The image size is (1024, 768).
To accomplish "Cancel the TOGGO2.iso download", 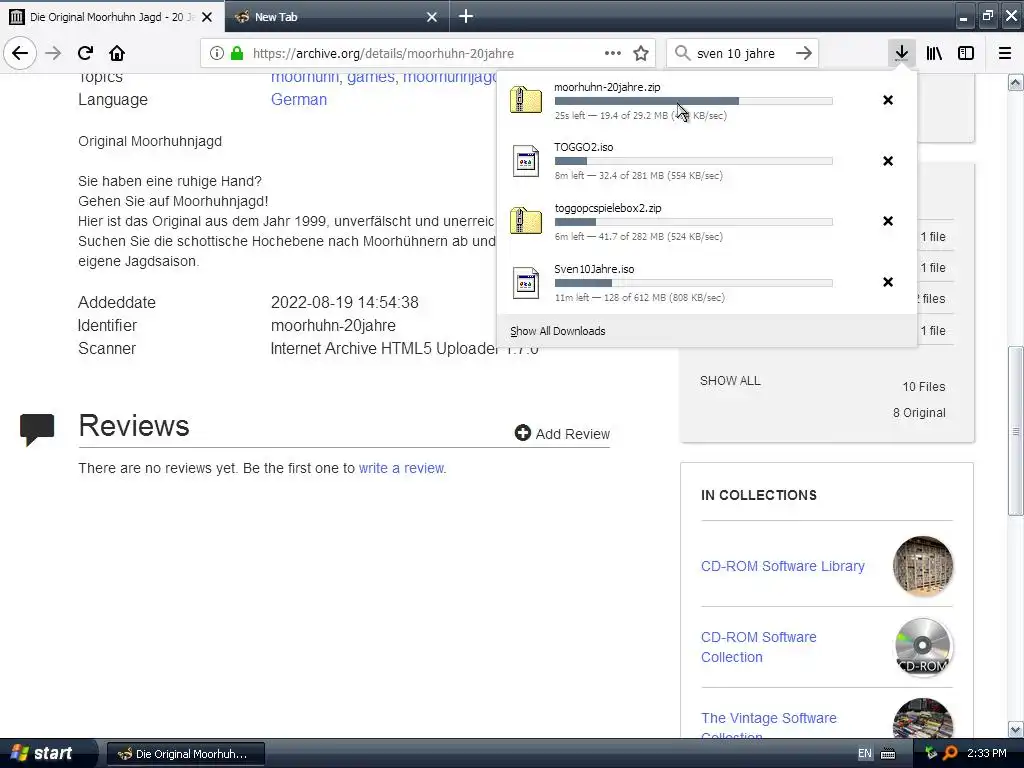I will click(888, 161).
